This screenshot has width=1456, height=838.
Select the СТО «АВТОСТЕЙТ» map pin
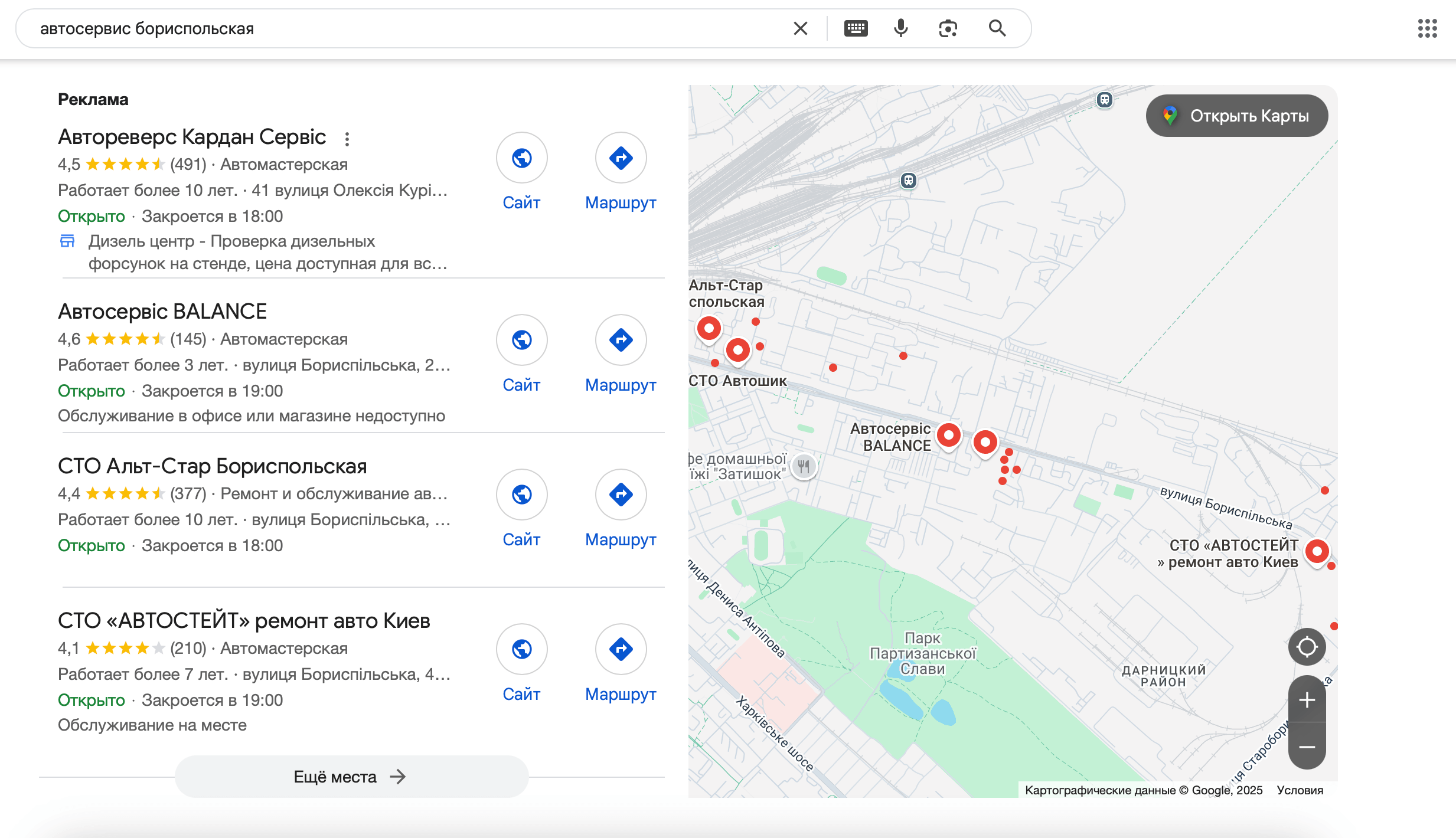point(1317,552)
